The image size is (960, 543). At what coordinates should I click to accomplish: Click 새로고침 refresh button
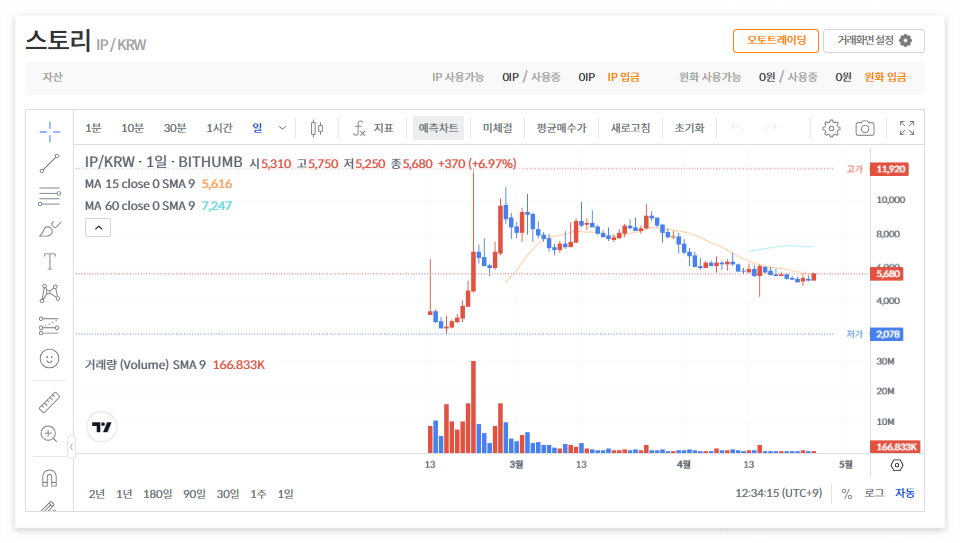click(x=630, y=128)
